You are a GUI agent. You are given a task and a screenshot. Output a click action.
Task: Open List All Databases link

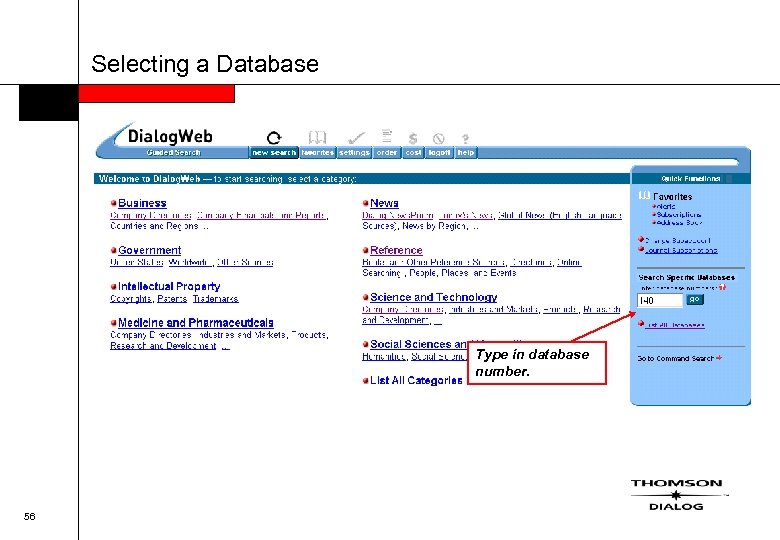coord(675,325)
